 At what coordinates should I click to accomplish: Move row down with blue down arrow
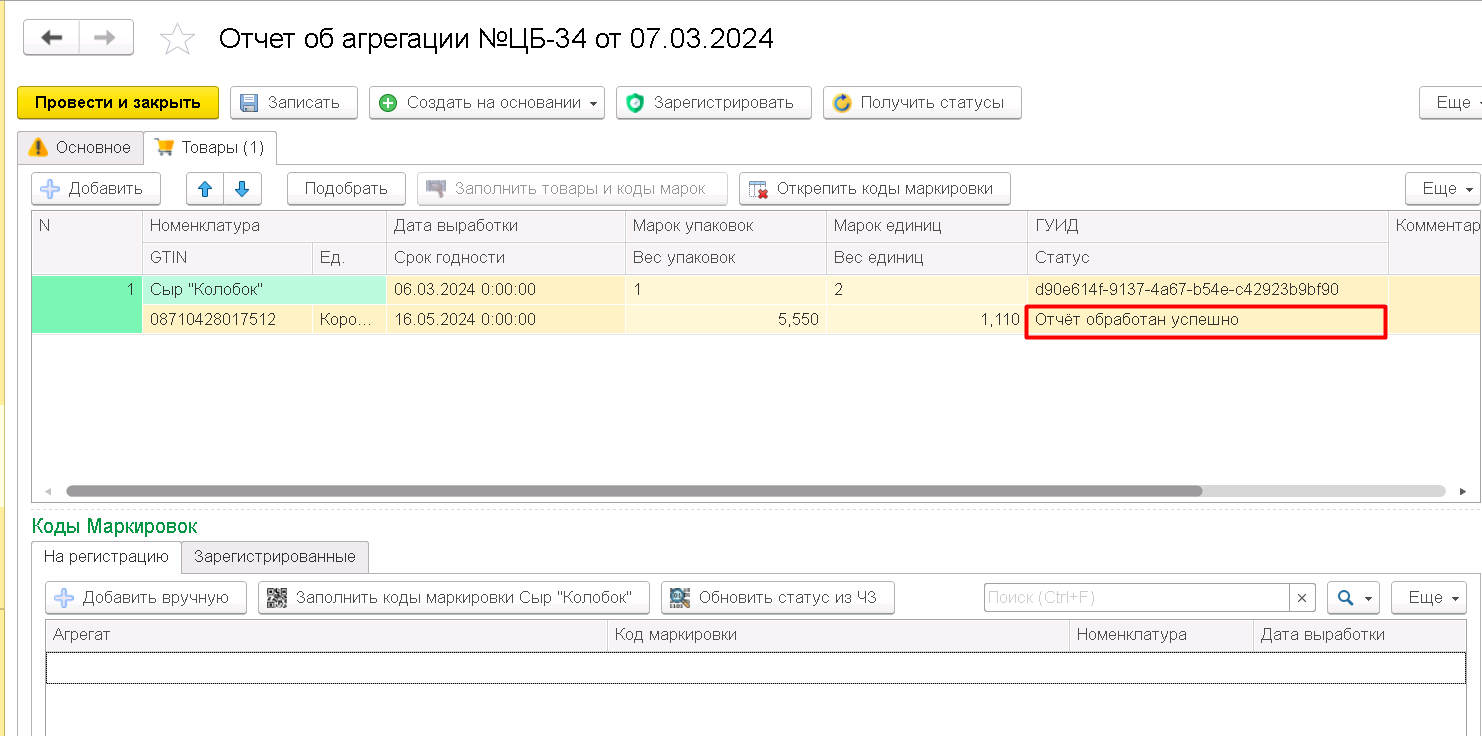(x=242, y=188)
